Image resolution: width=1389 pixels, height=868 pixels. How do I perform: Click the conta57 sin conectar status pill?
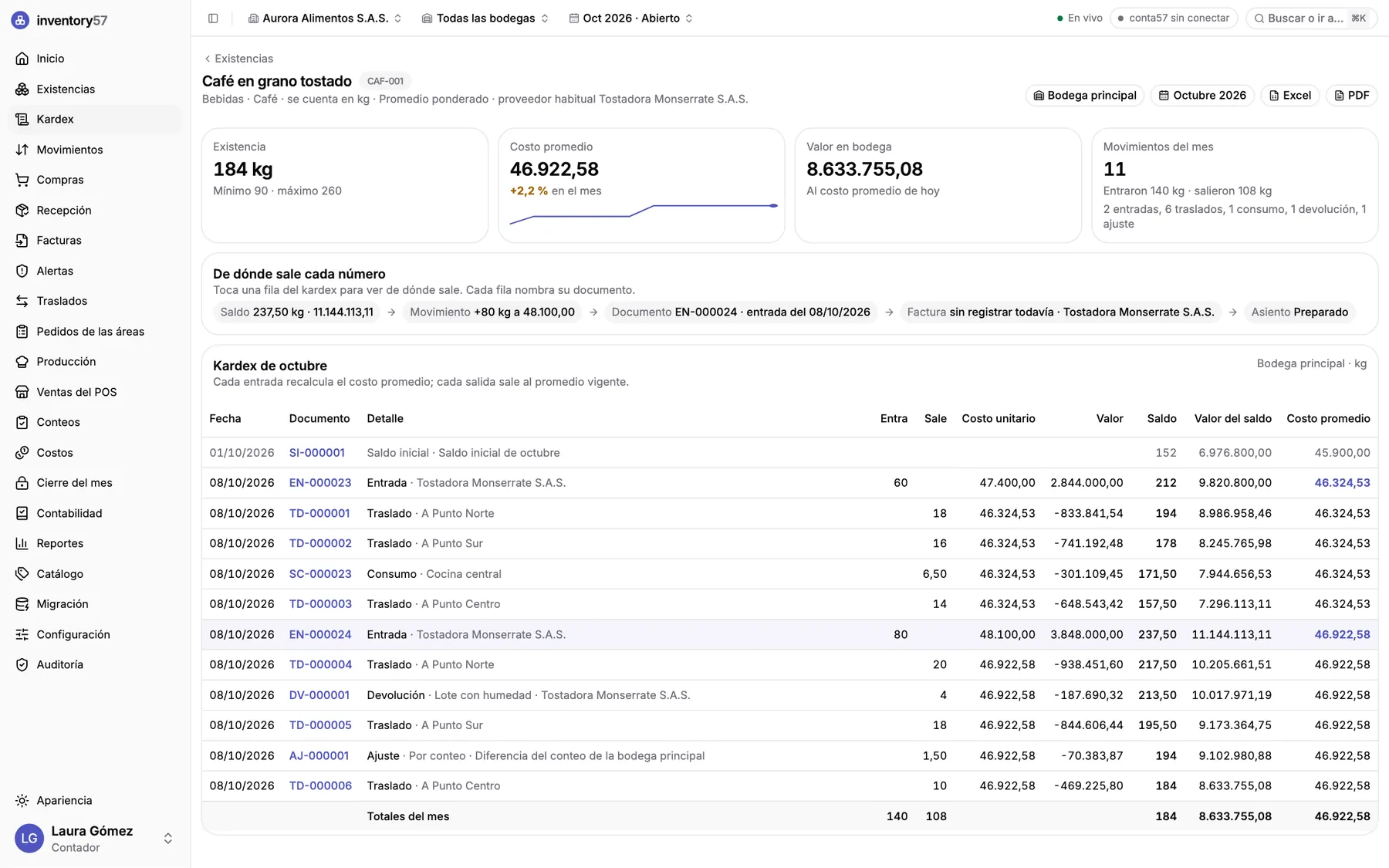(x=1174, y=18)
